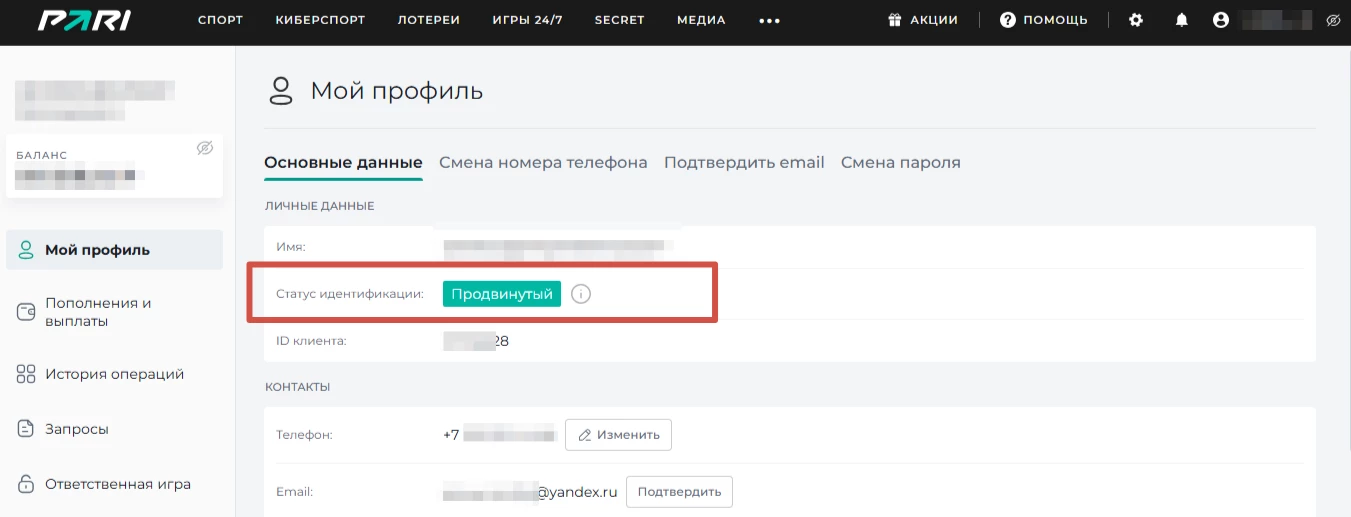The image size is (1351, 517).
Task: Click the Продвинутый status badge
Action: tap(502, 294)
